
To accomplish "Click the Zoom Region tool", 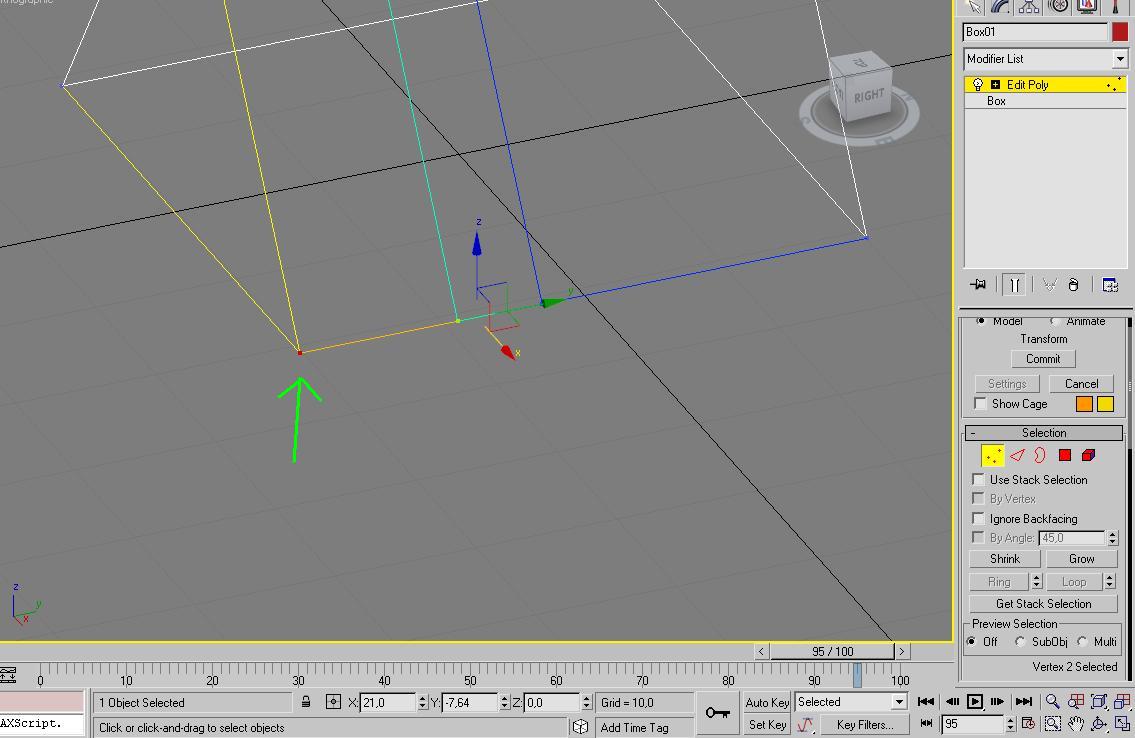I will pyautogui.click(x=1052, y=724).
